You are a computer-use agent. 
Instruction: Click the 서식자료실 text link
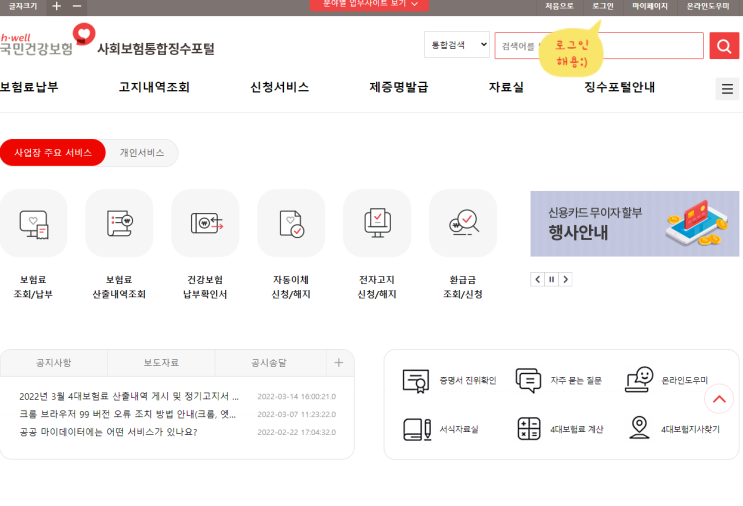click(x=459, y=429)
